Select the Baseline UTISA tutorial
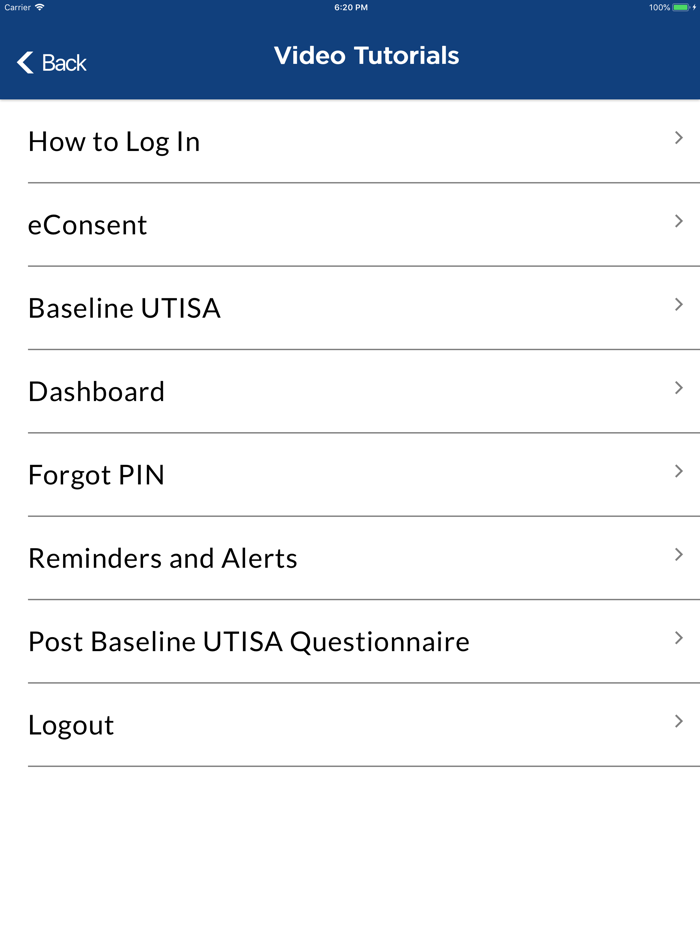The width and height of the screenshot is (700, 934). (124, 308)
